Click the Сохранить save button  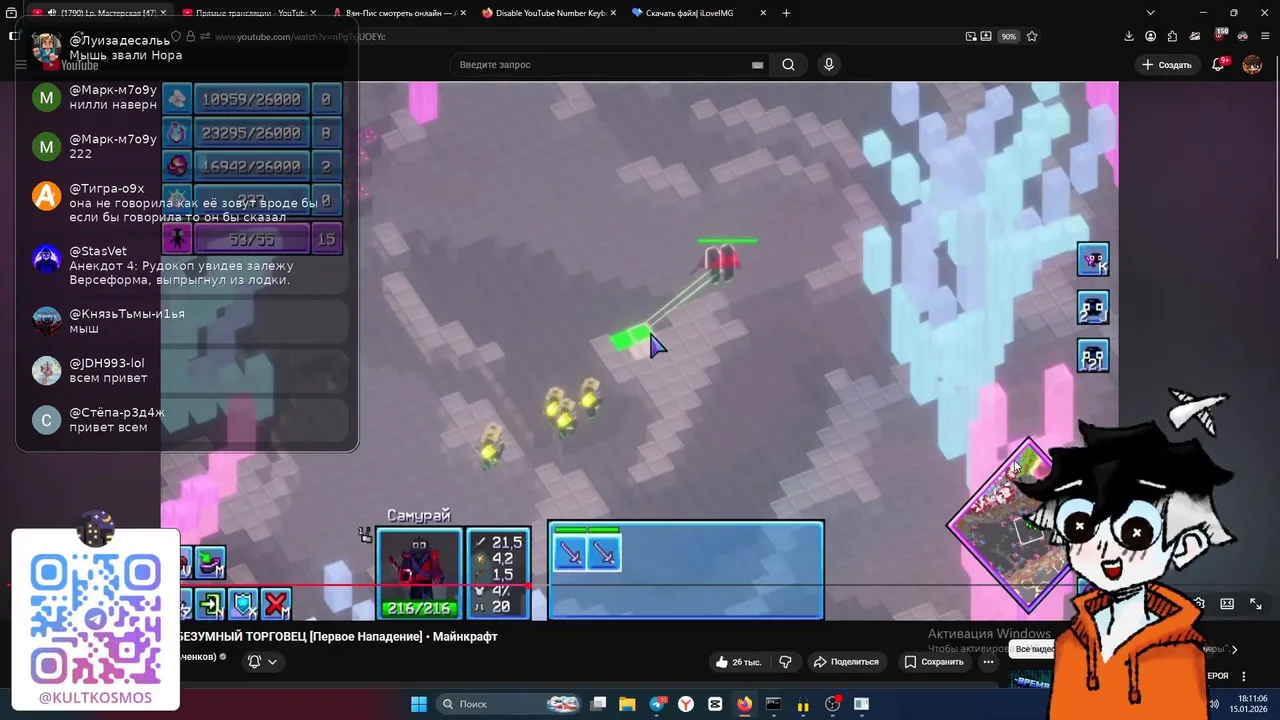pyautogui.click(x=934, y=662)
